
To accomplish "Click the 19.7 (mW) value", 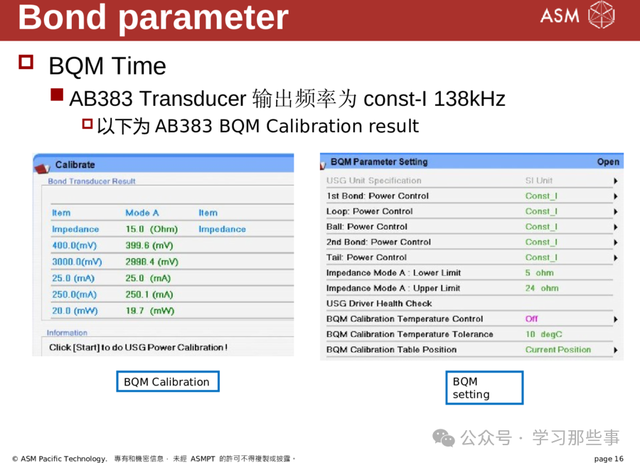I will click(150, 311).
